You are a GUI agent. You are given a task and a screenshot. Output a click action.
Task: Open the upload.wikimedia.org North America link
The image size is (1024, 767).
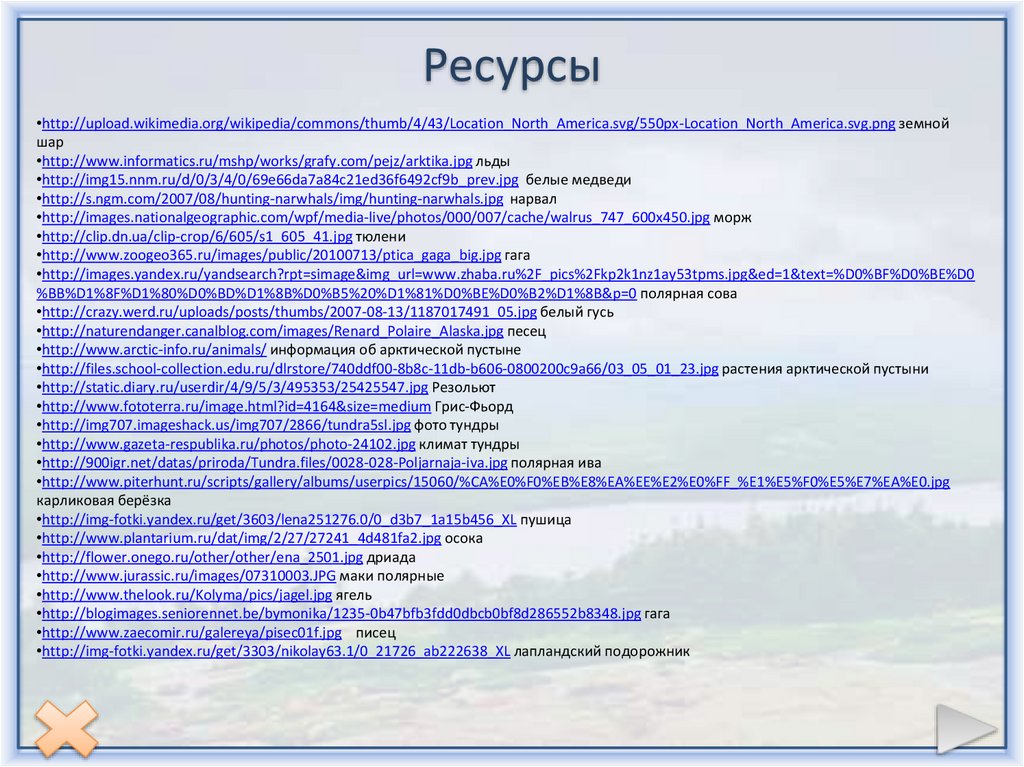click(x=468, y=123)
